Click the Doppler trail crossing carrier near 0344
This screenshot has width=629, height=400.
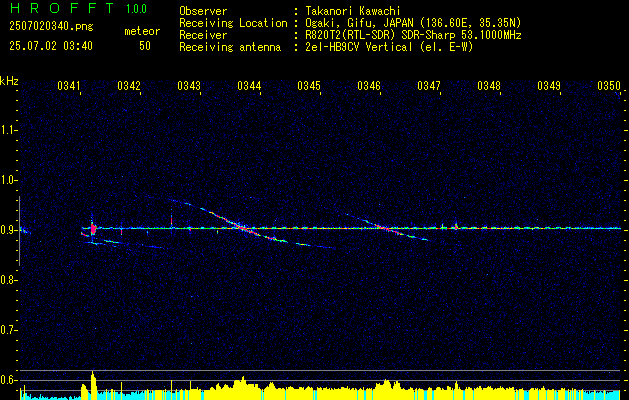coord(245,228)
